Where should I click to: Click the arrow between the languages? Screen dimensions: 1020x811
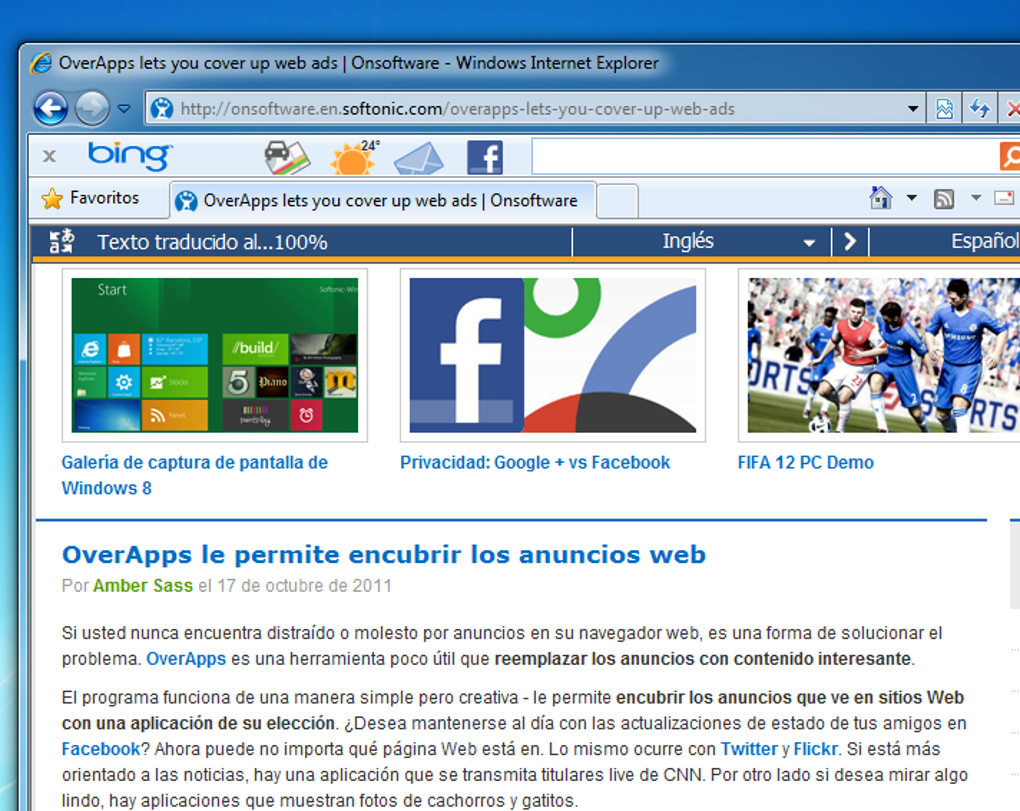(x=850, y=242)
